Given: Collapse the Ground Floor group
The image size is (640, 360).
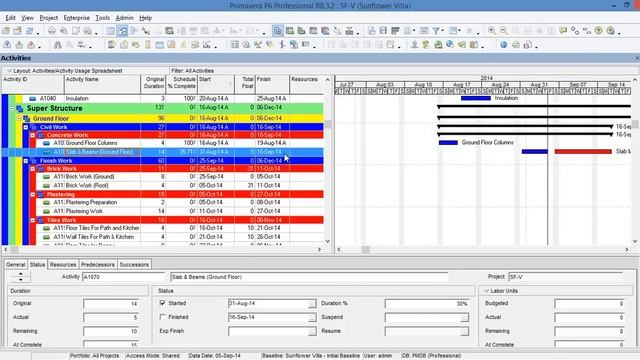Looking at the screenshot, I should (19, 118).
